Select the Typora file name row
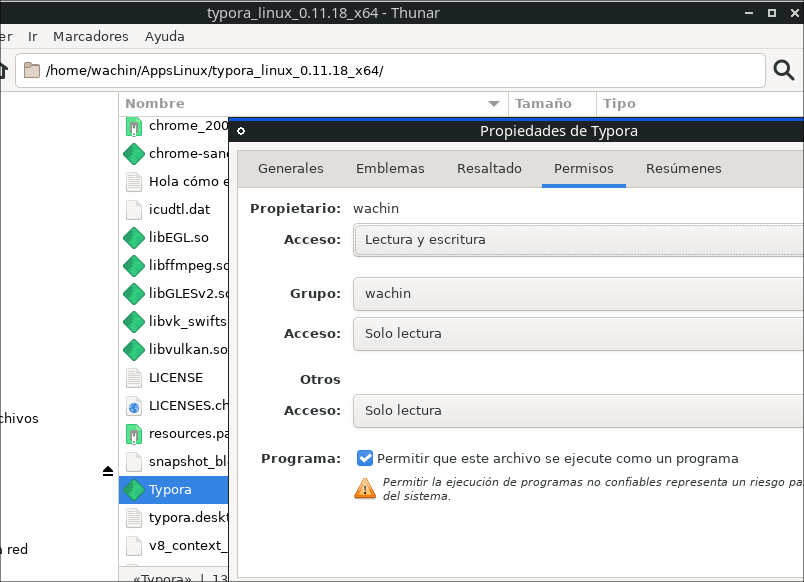 173,490
